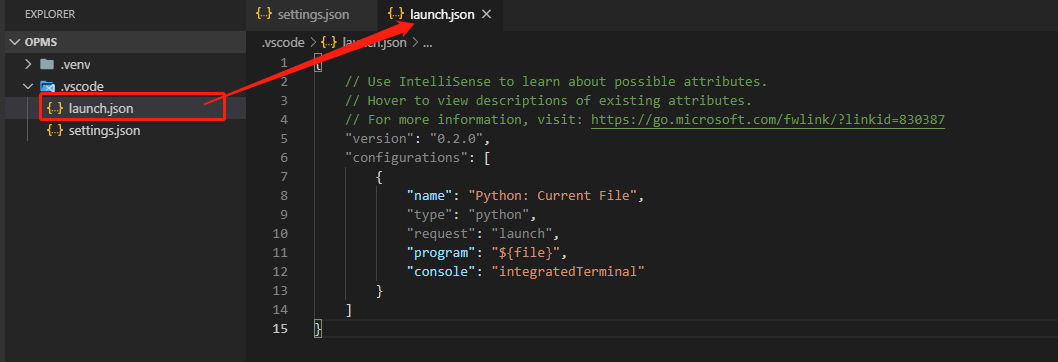
Task: Click line number 5 in the gutter
Action: tap(283, 138)
